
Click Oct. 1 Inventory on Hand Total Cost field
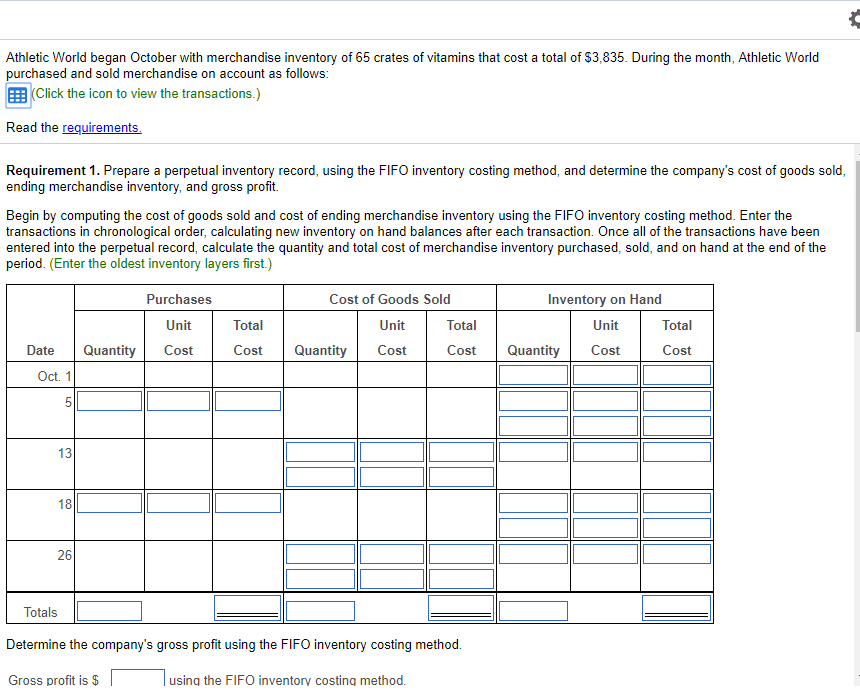(x=677, y=374)
